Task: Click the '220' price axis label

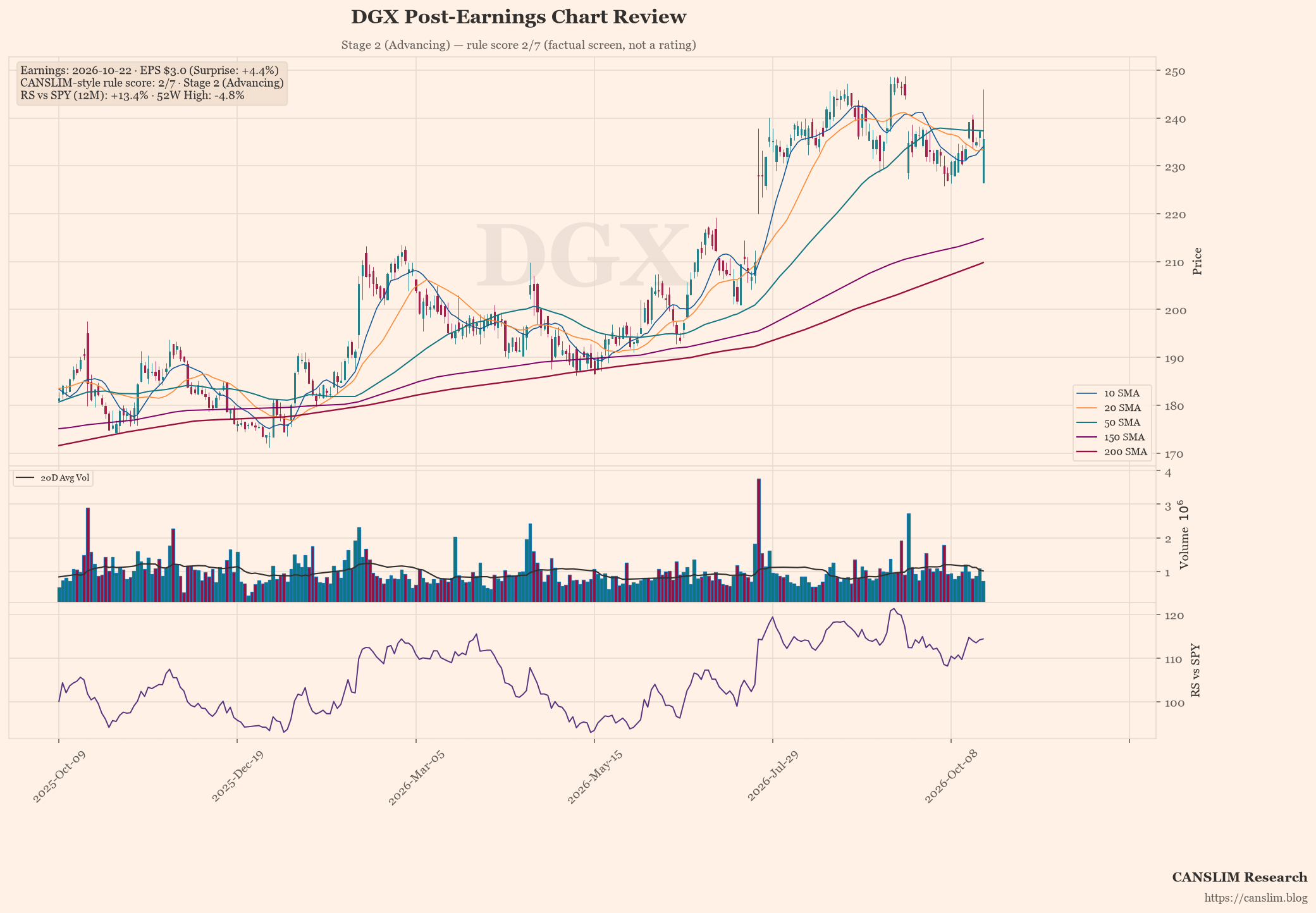Action: 1176,214
